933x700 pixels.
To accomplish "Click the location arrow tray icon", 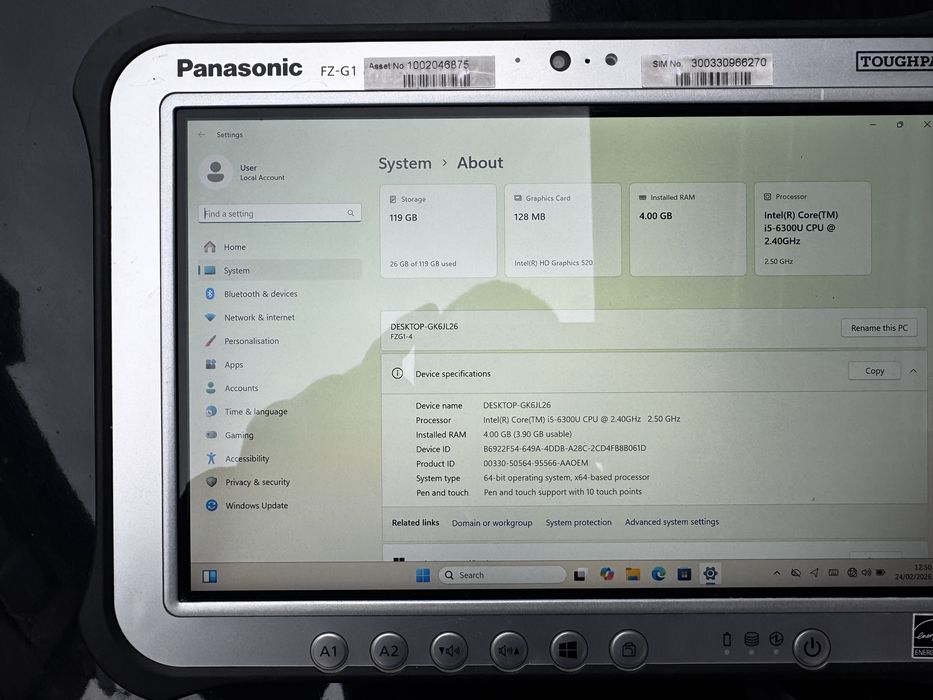I will 814,573.
